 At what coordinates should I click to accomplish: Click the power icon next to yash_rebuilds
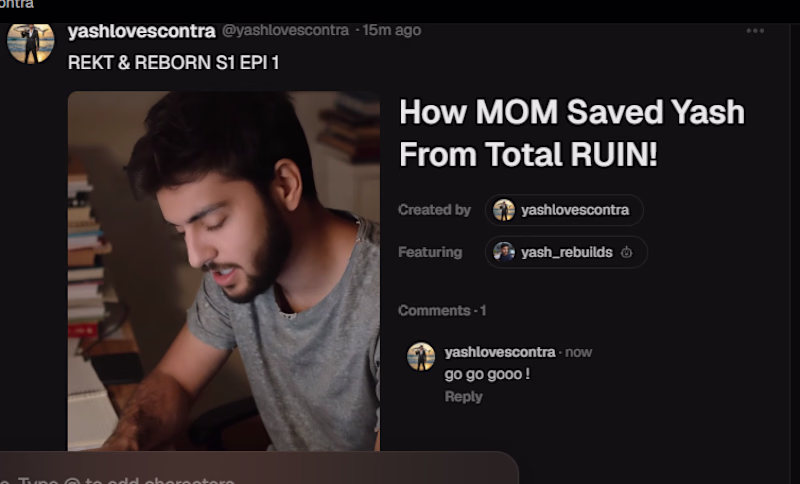pos(627,252)
